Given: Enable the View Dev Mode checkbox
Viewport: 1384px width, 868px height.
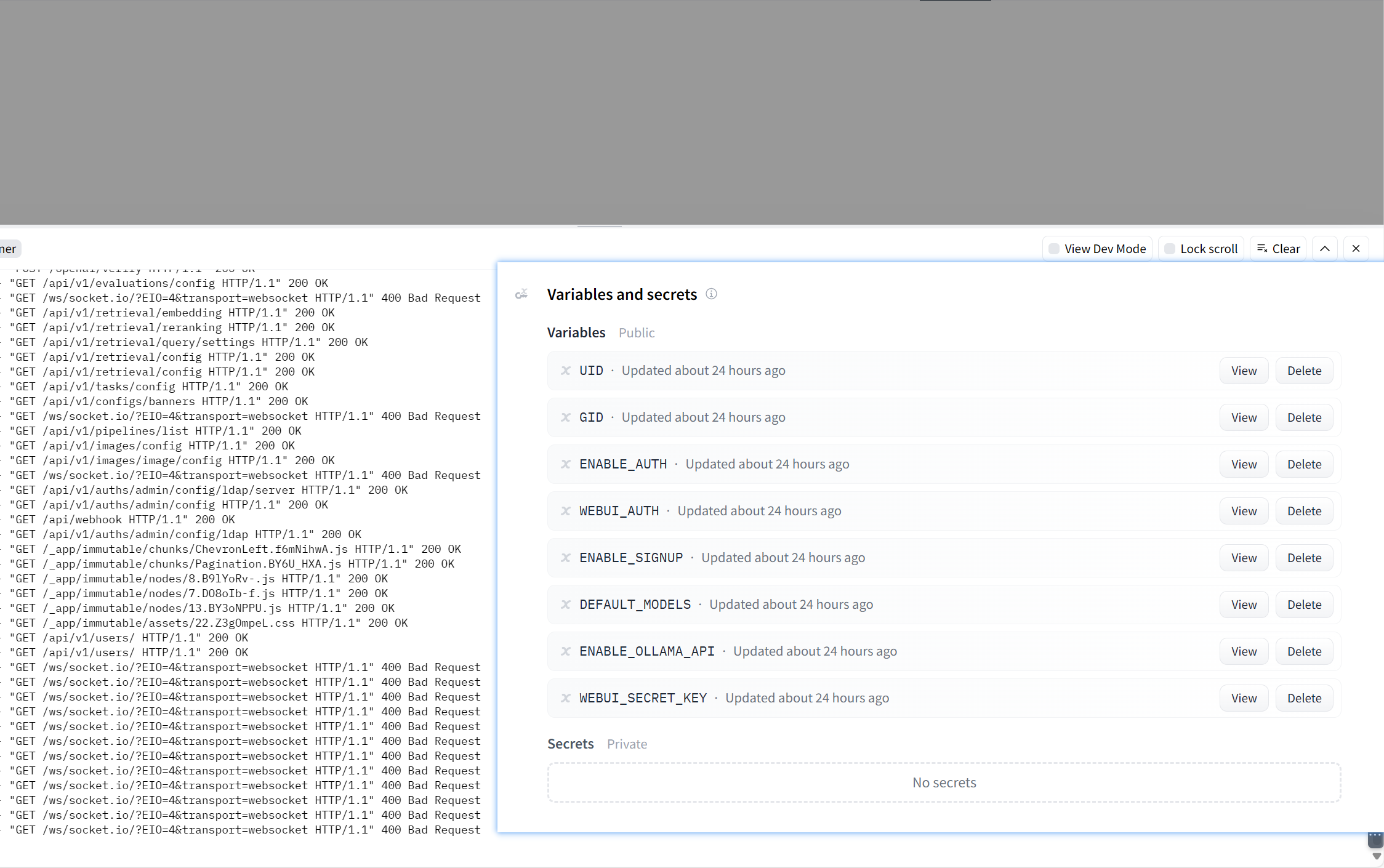Looking at the screenshot, I should click(1054, 249).
